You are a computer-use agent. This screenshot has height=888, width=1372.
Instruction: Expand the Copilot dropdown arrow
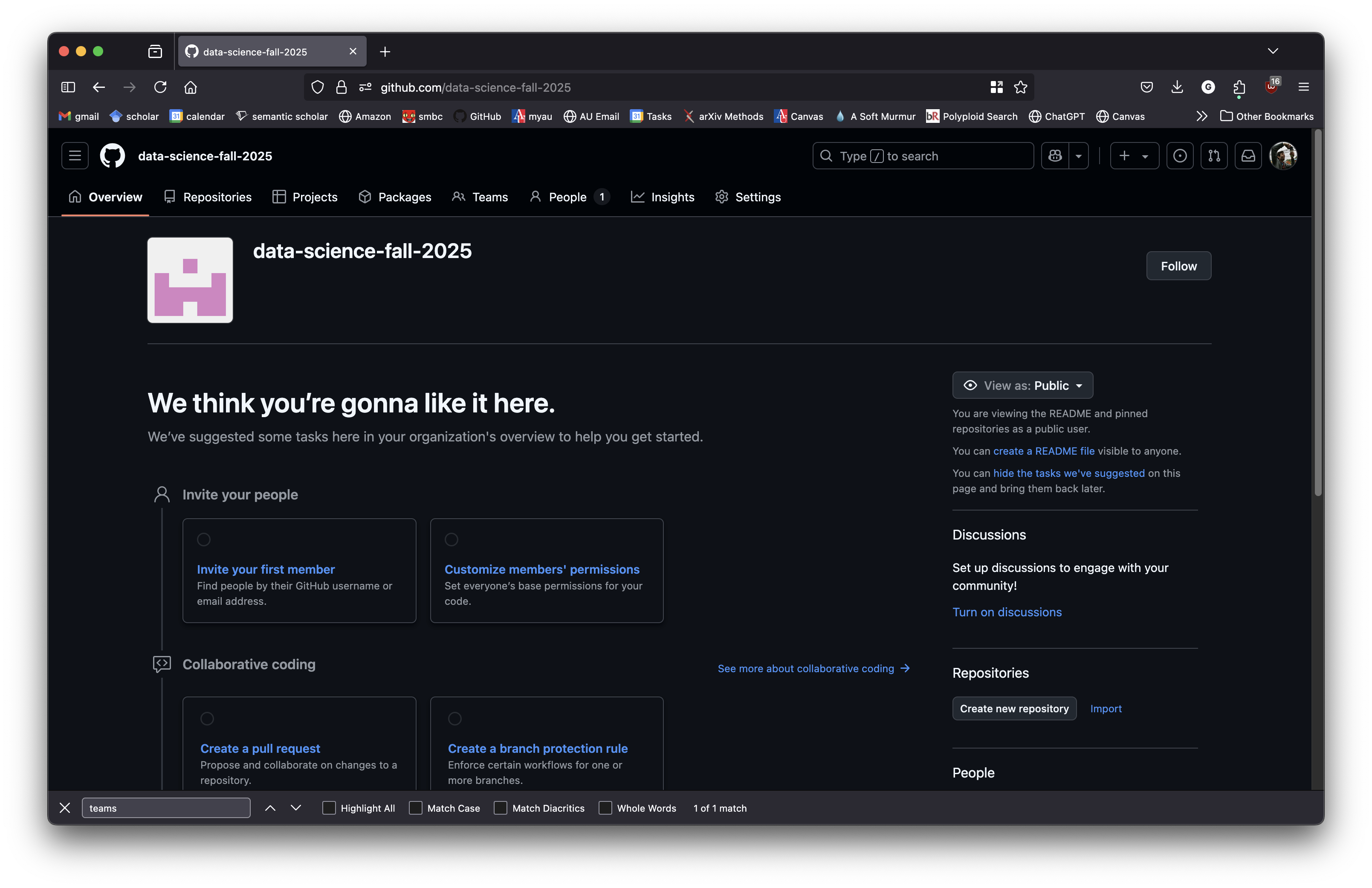[x=1079, y=156]
